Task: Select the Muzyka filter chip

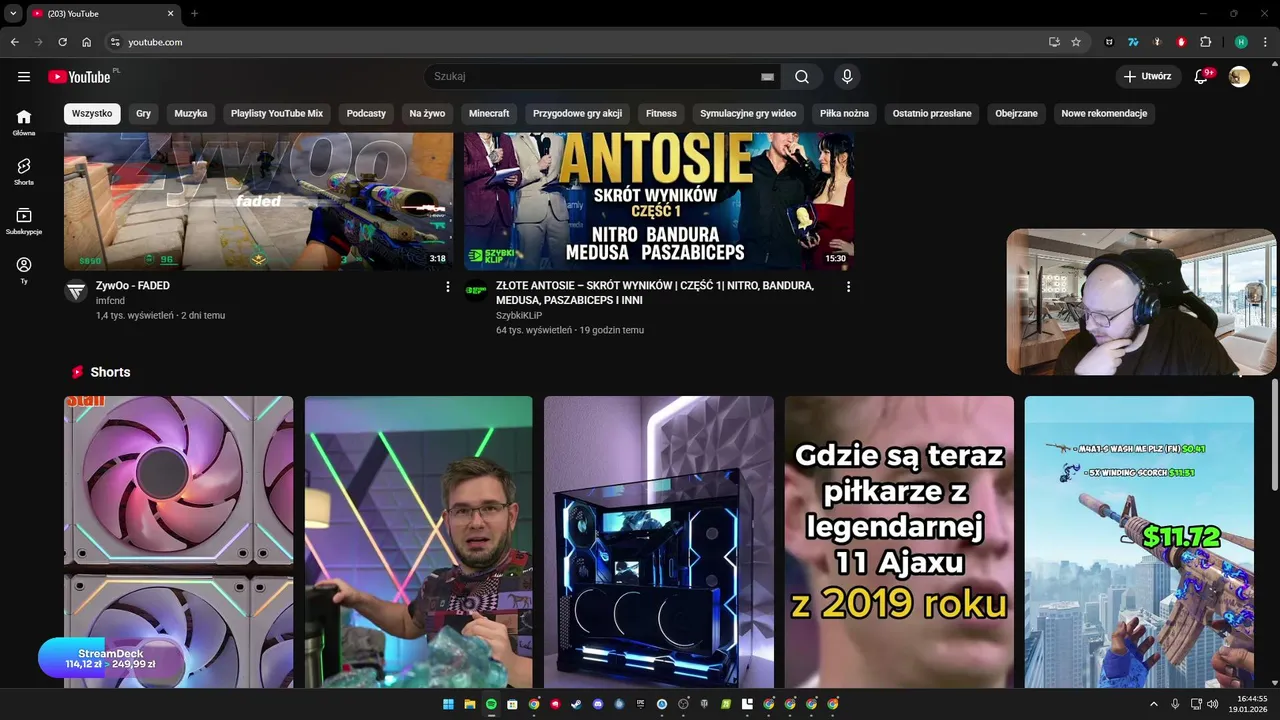Action: coord(191,114)
